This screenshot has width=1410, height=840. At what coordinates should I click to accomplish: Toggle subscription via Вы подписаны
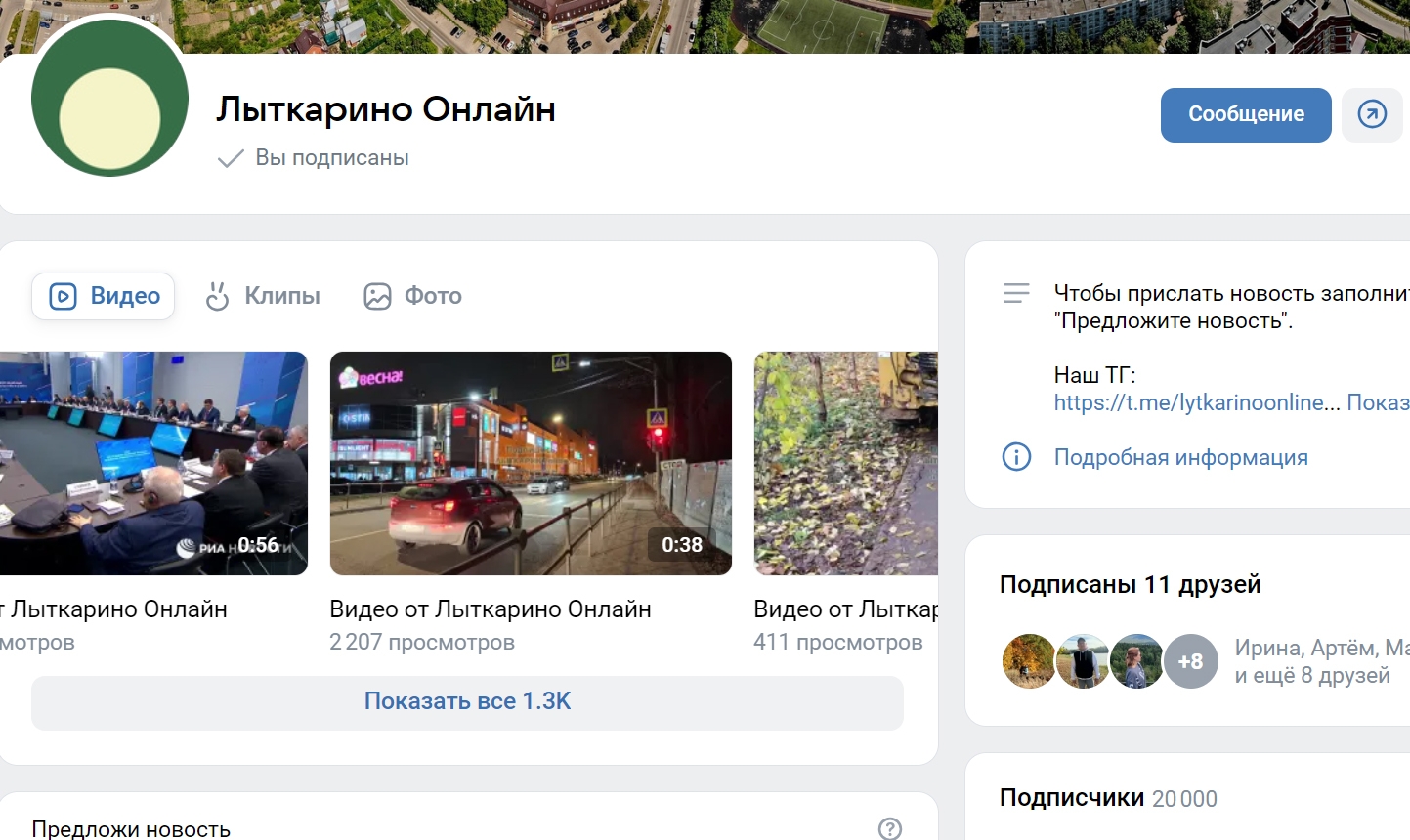pyautogui.click(x=314, y=158)
